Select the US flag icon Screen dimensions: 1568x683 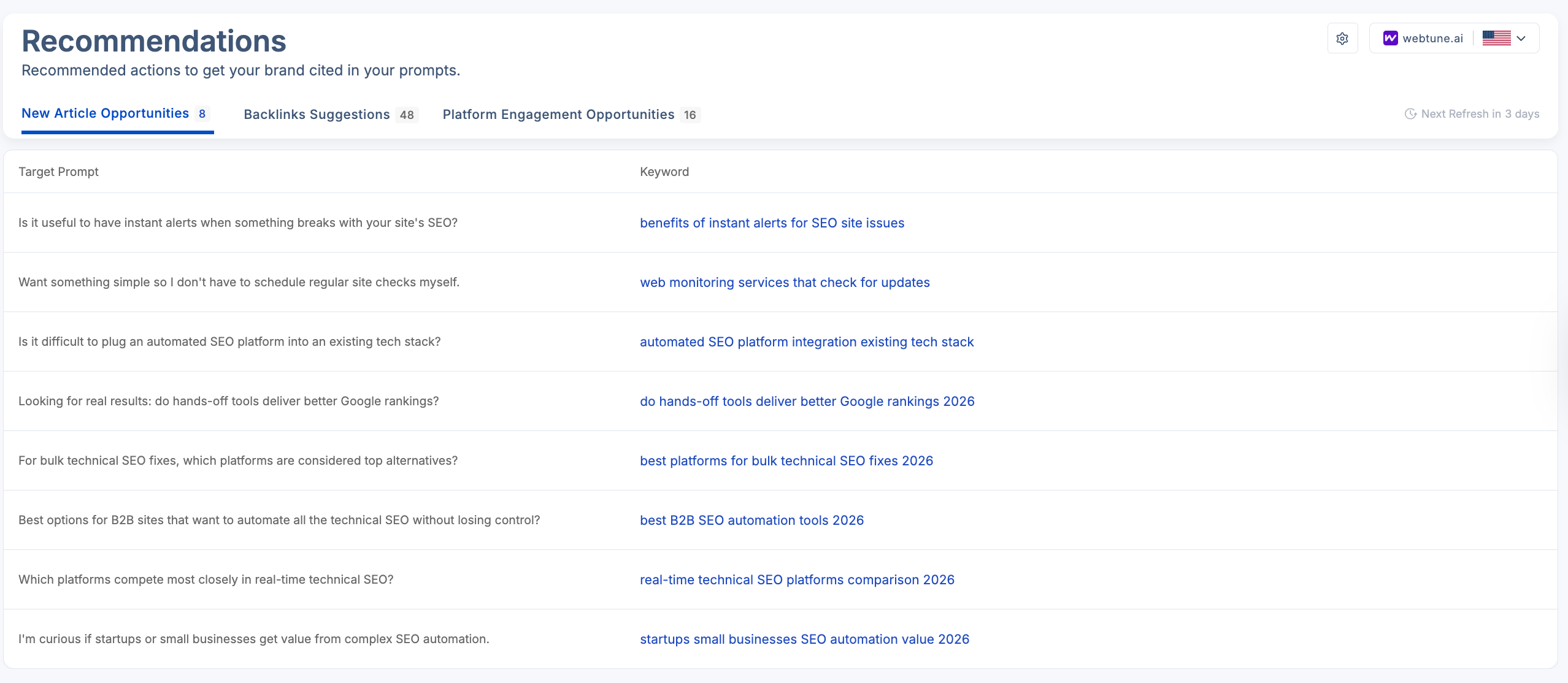pos(1497,37)
